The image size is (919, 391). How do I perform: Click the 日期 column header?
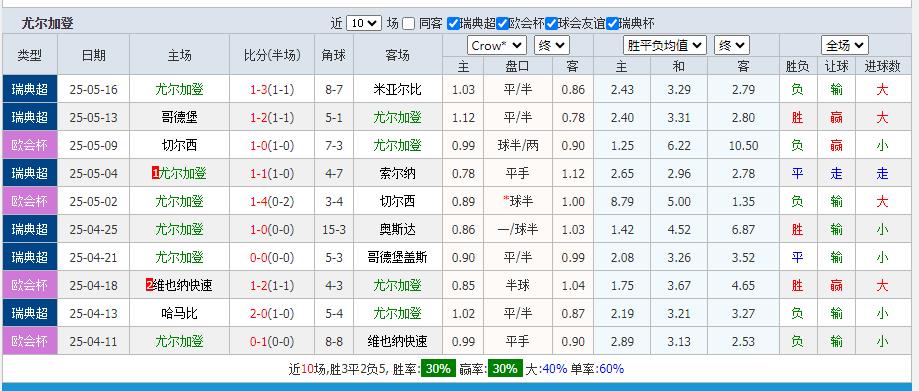click(94, 55)
